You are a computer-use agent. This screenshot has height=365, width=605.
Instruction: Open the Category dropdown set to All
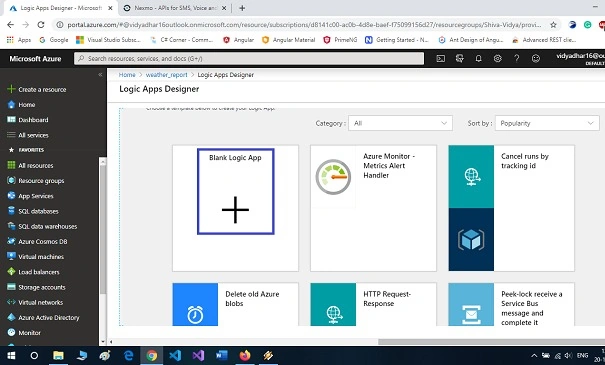(x=400, y=123)
